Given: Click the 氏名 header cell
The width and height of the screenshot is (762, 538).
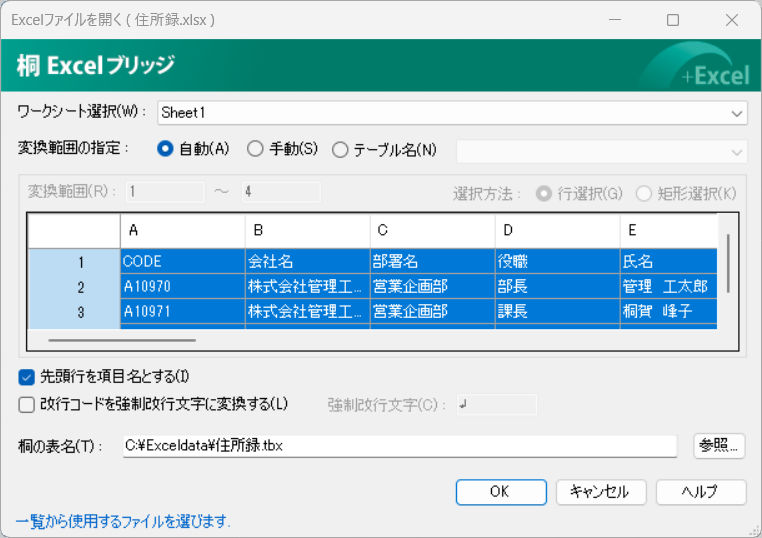Looking at the screenshot, I should click(669, 261).
